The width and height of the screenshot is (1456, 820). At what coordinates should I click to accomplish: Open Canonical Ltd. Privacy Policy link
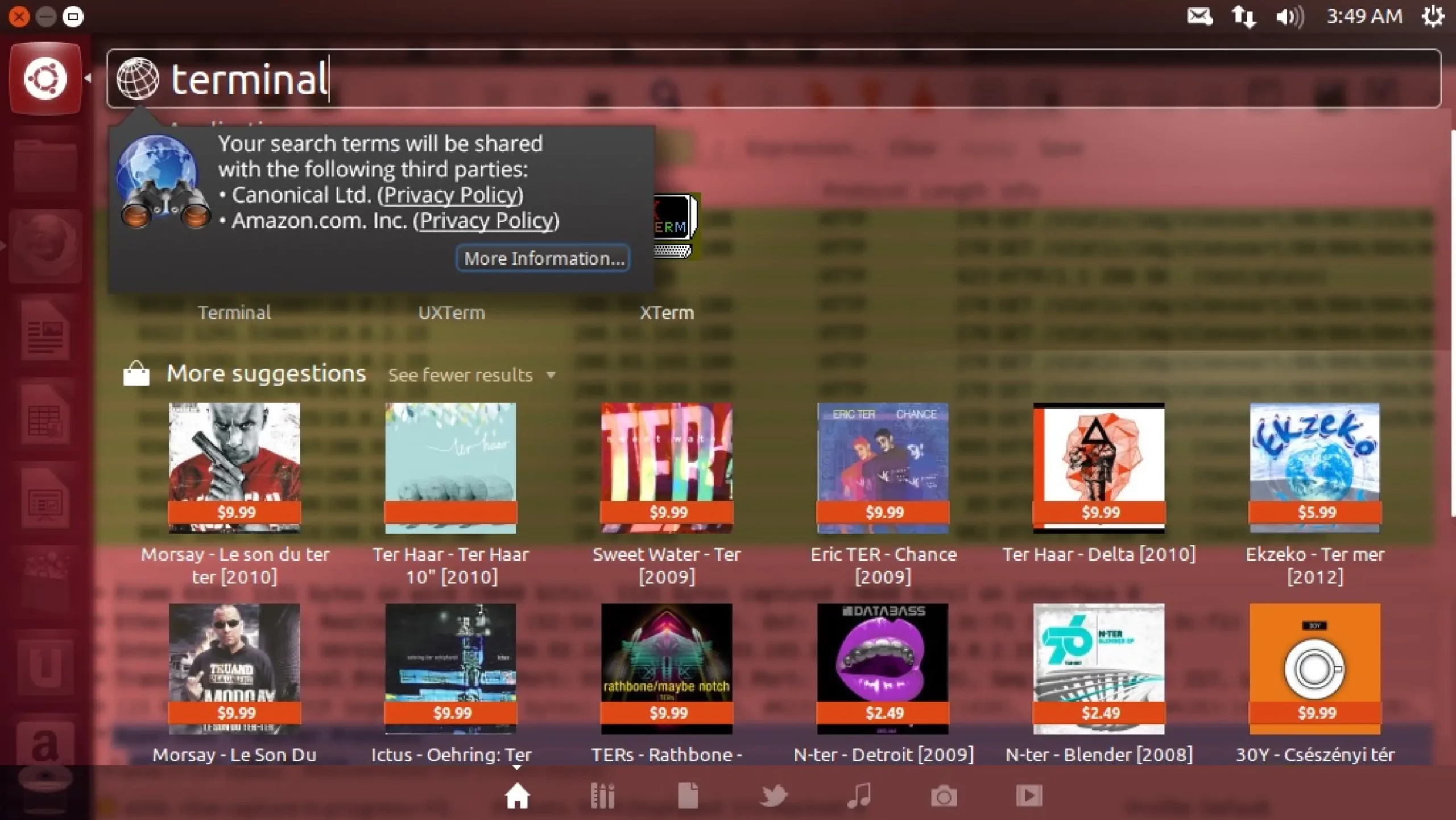tap(450, 195)
